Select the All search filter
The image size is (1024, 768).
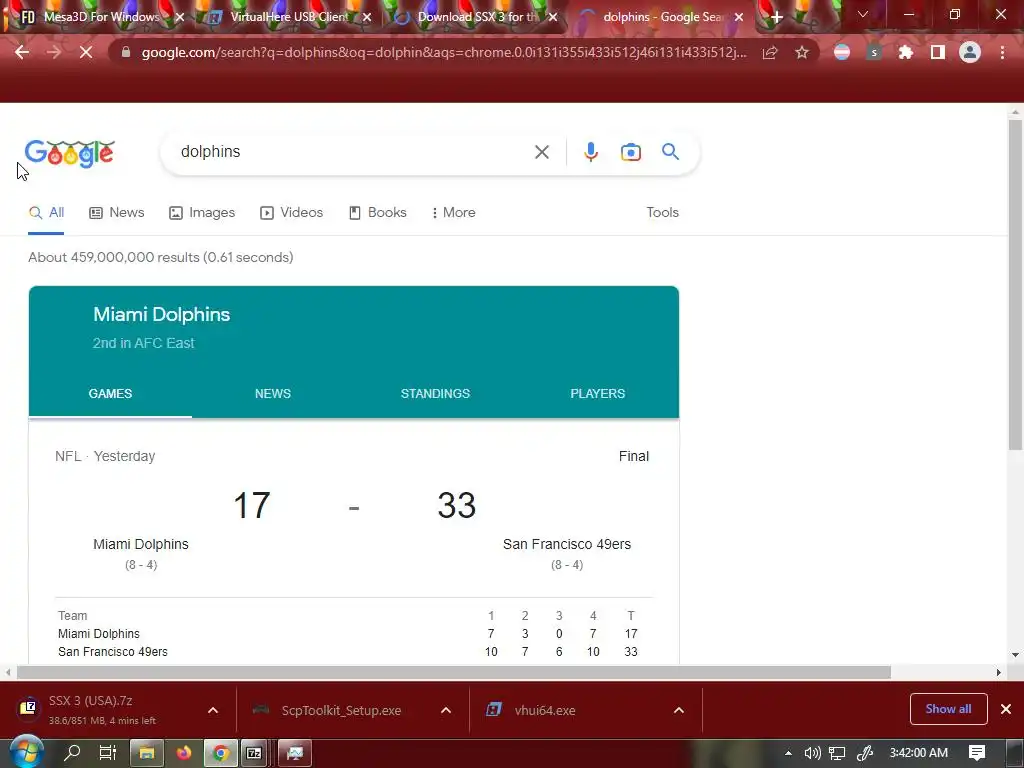46,212
